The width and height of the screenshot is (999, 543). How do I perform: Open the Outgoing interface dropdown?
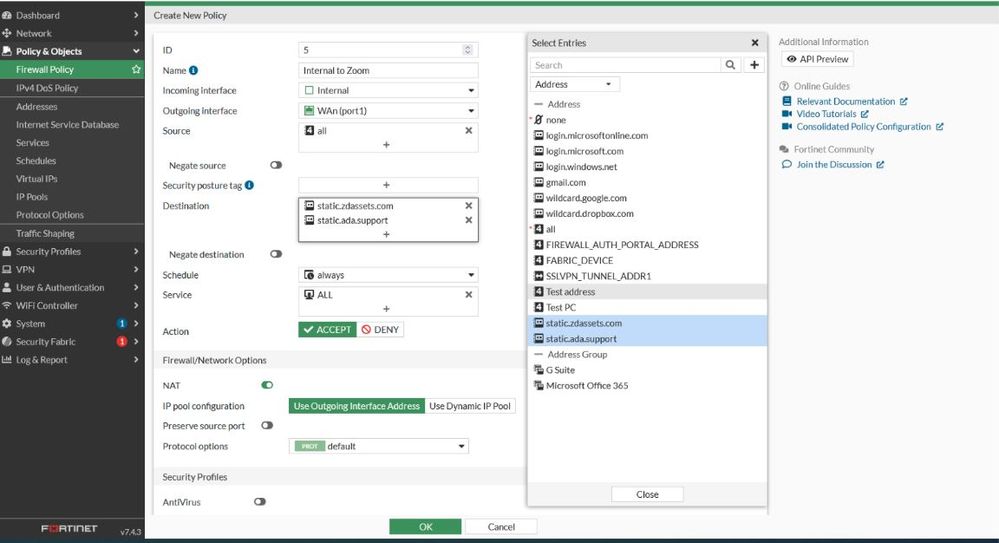tap(388, 111)
